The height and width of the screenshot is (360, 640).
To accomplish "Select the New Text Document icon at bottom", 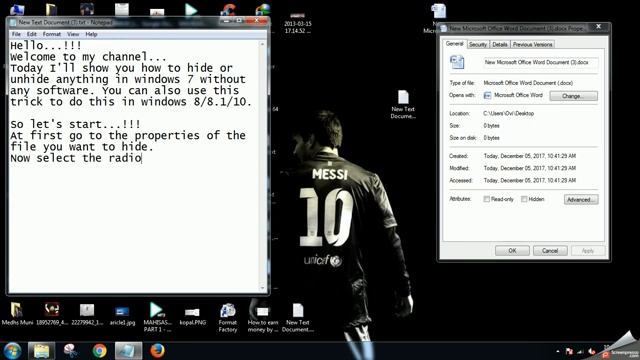I will 298,318.
